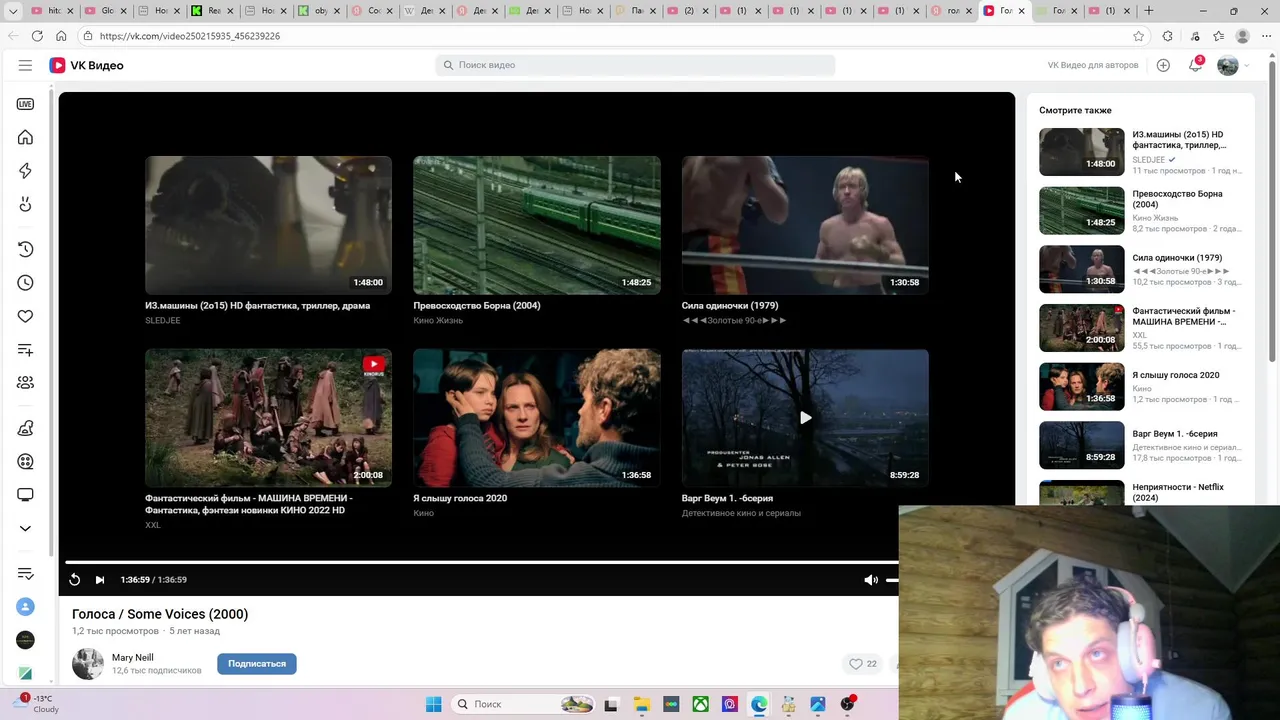The height and width of the screenshot is (720, 1280).
Task: Expand more sidebar categories chevron
Action: 25,528
